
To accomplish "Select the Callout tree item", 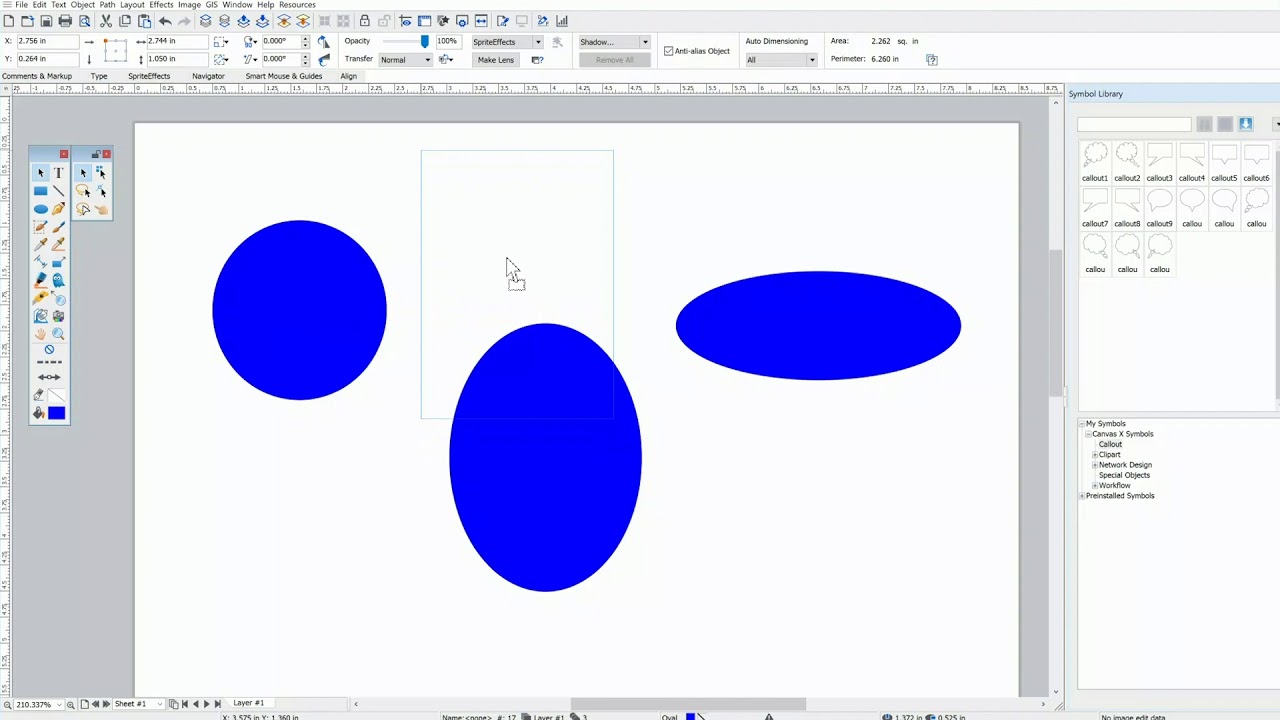I will (1110, 444).
